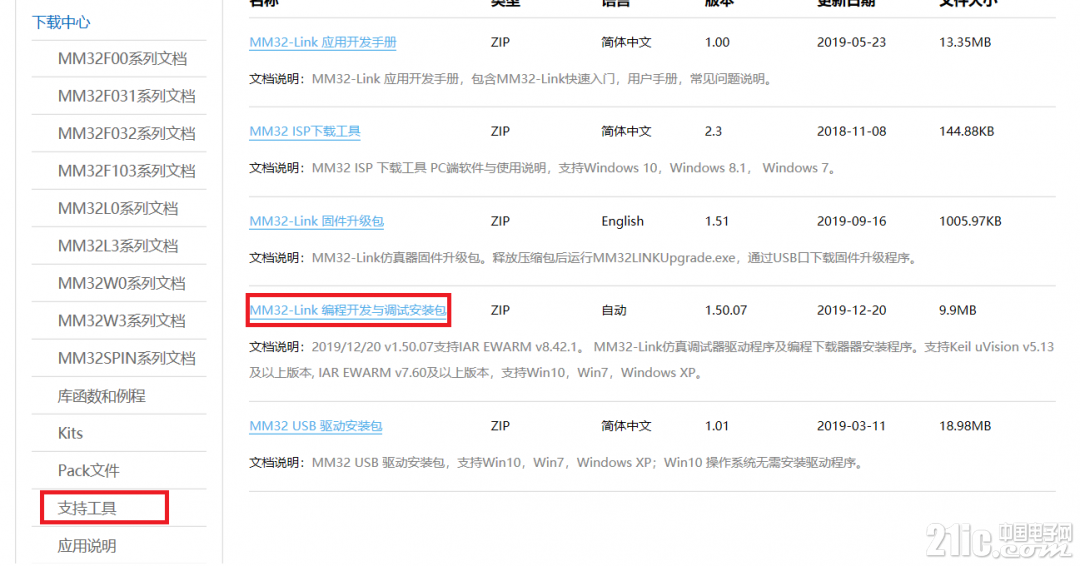The height and width of the screenshot is (566, 1080).
Task: Click date 2019-09-16 cell
Action: coord(851,221)
